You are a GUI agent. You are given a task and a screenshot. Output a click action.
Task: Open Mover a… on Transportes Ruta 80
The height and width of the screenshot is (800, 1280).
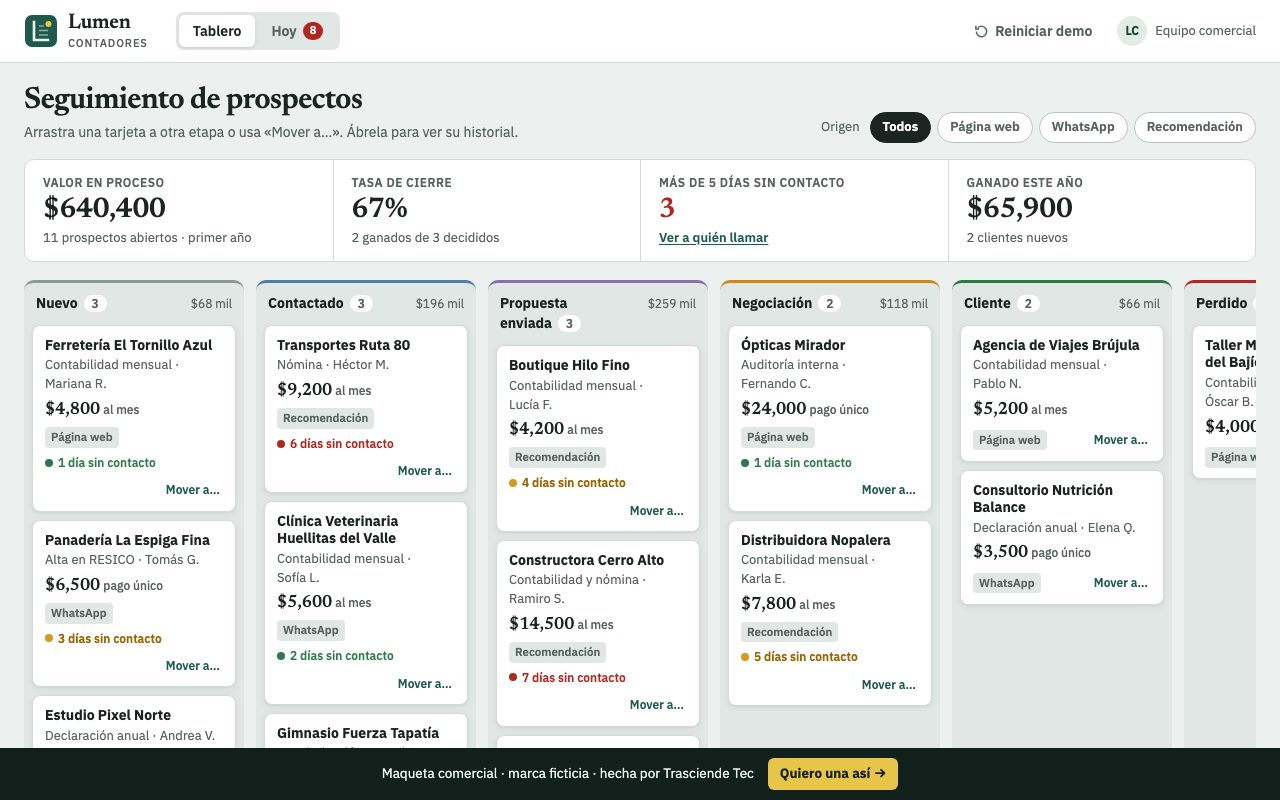pos(425,471)
